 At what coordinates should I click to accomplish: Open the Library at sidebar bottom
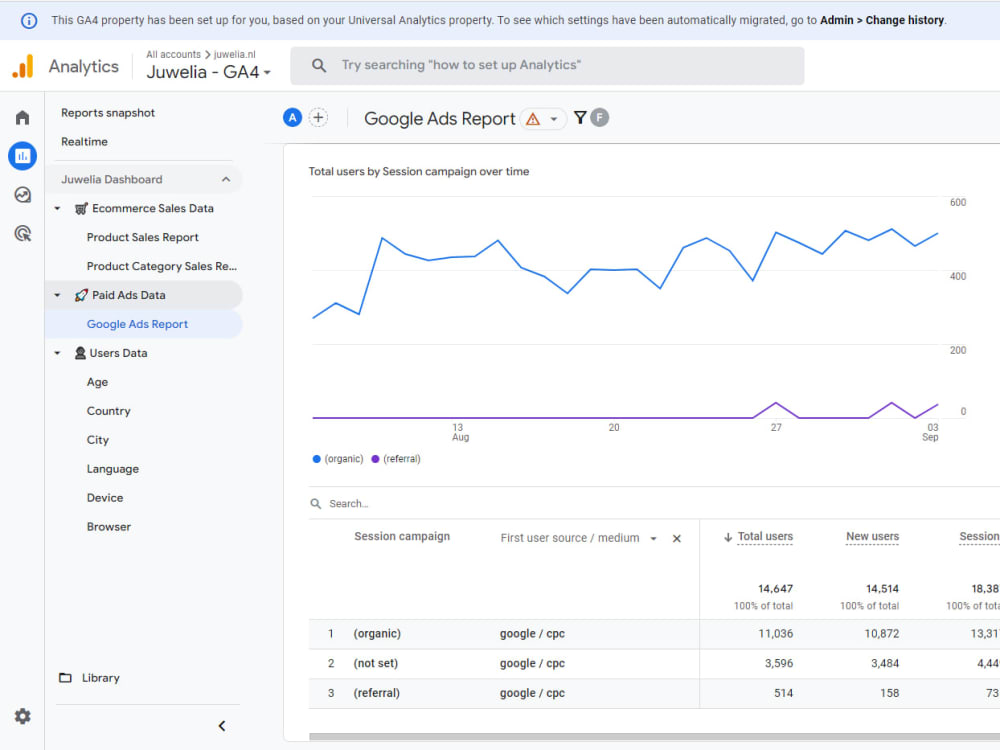[101, 678]
